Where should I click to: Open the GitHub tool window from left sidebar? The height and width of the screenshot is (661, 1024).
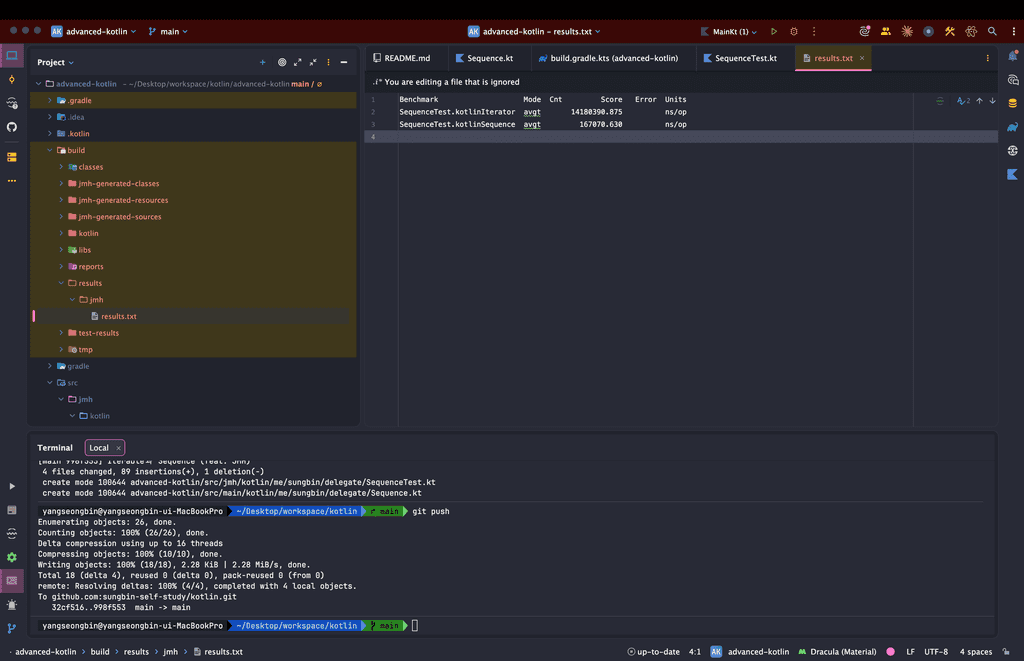tap(12, 127)
